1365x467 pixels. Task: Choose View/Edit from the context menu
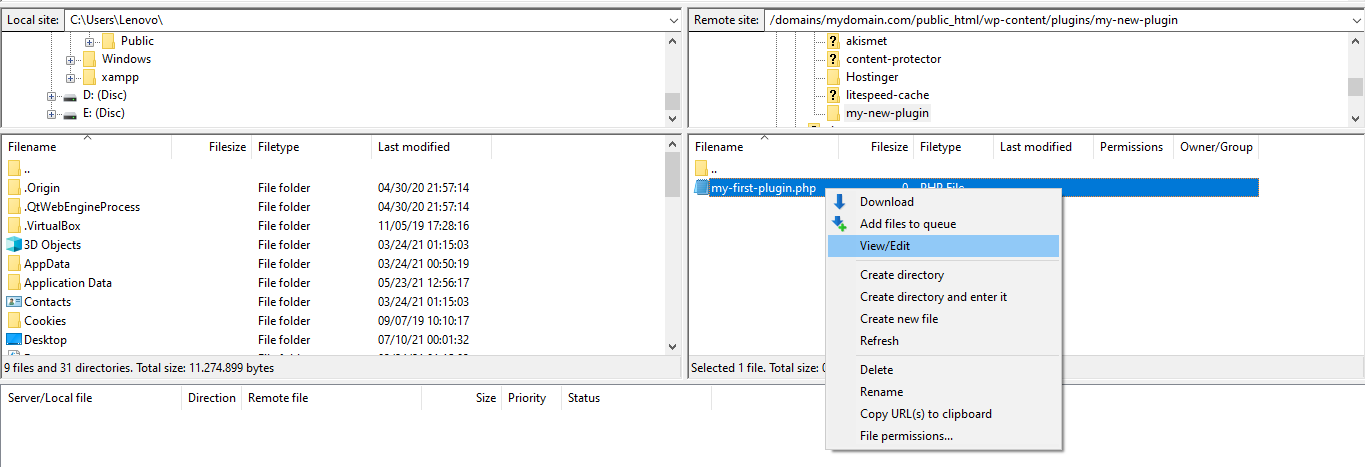885,246
